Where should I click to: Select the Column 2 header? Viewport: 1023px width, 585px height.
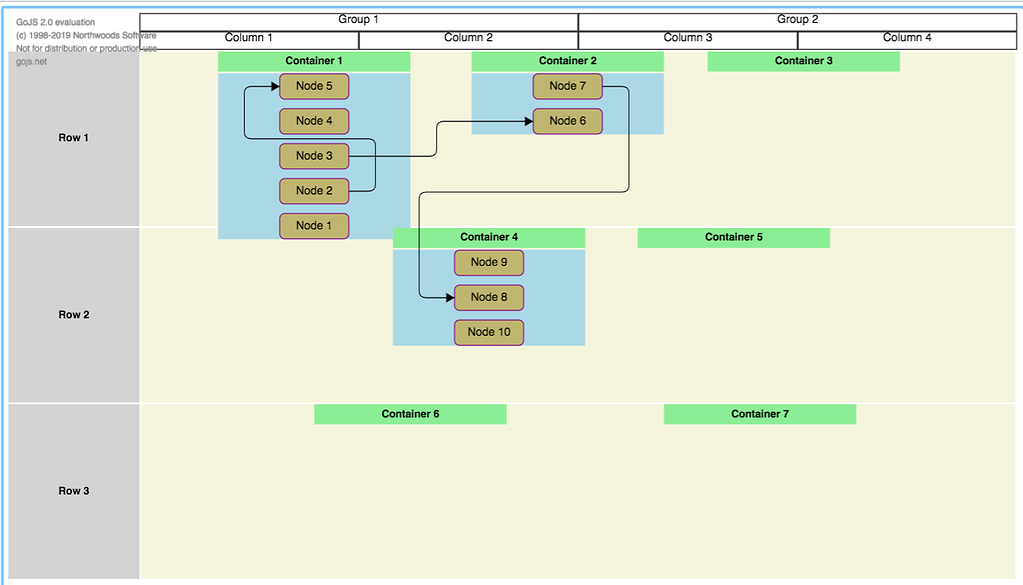(x=468, y=38)
